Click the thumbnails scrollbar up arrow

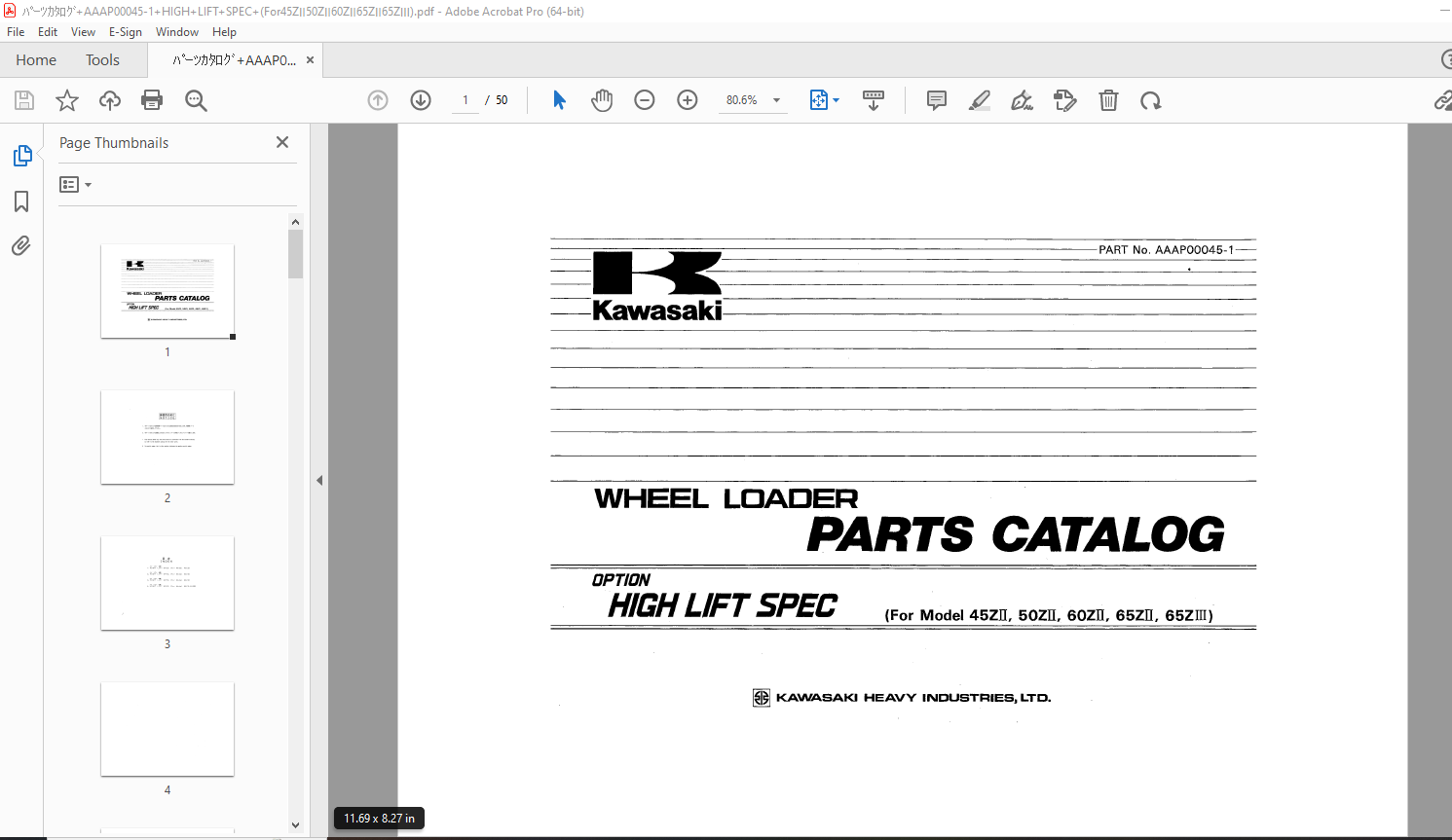[x=295, y=222]
